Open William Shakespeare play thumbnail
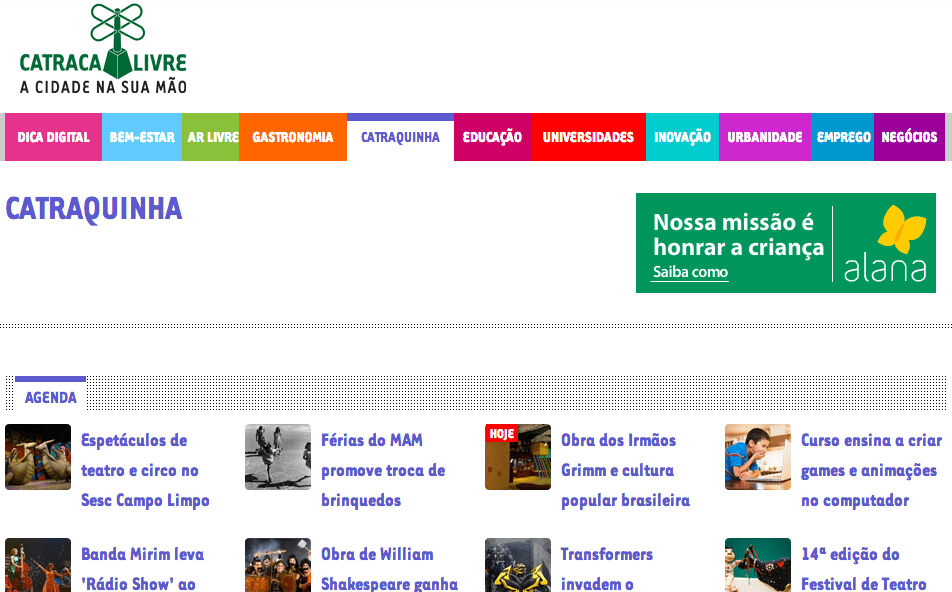952x592 pixels. pos(278,565)
